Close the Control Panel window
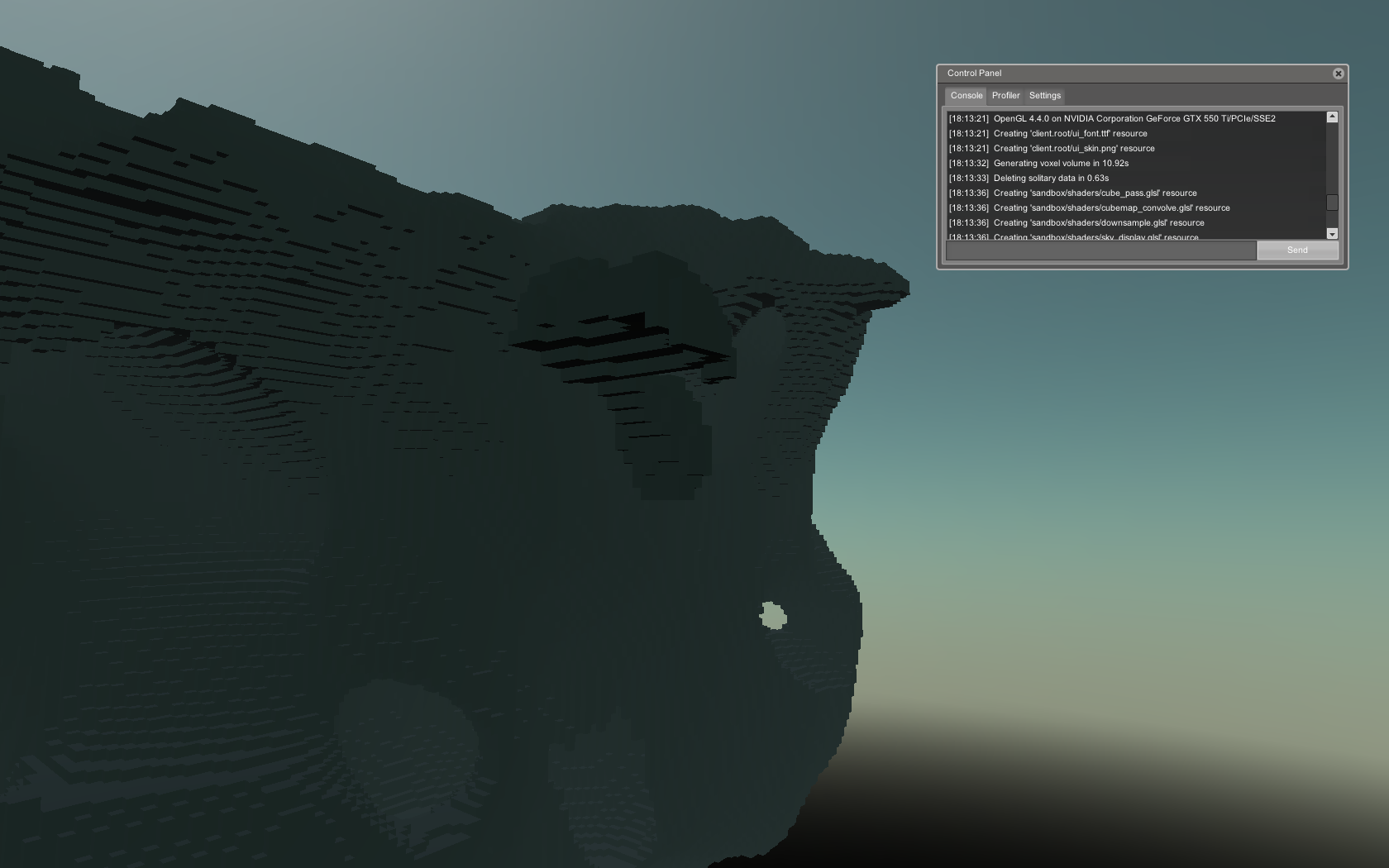The width and height of the screenshot is (1389, 868). click(x=1338, y=74)
